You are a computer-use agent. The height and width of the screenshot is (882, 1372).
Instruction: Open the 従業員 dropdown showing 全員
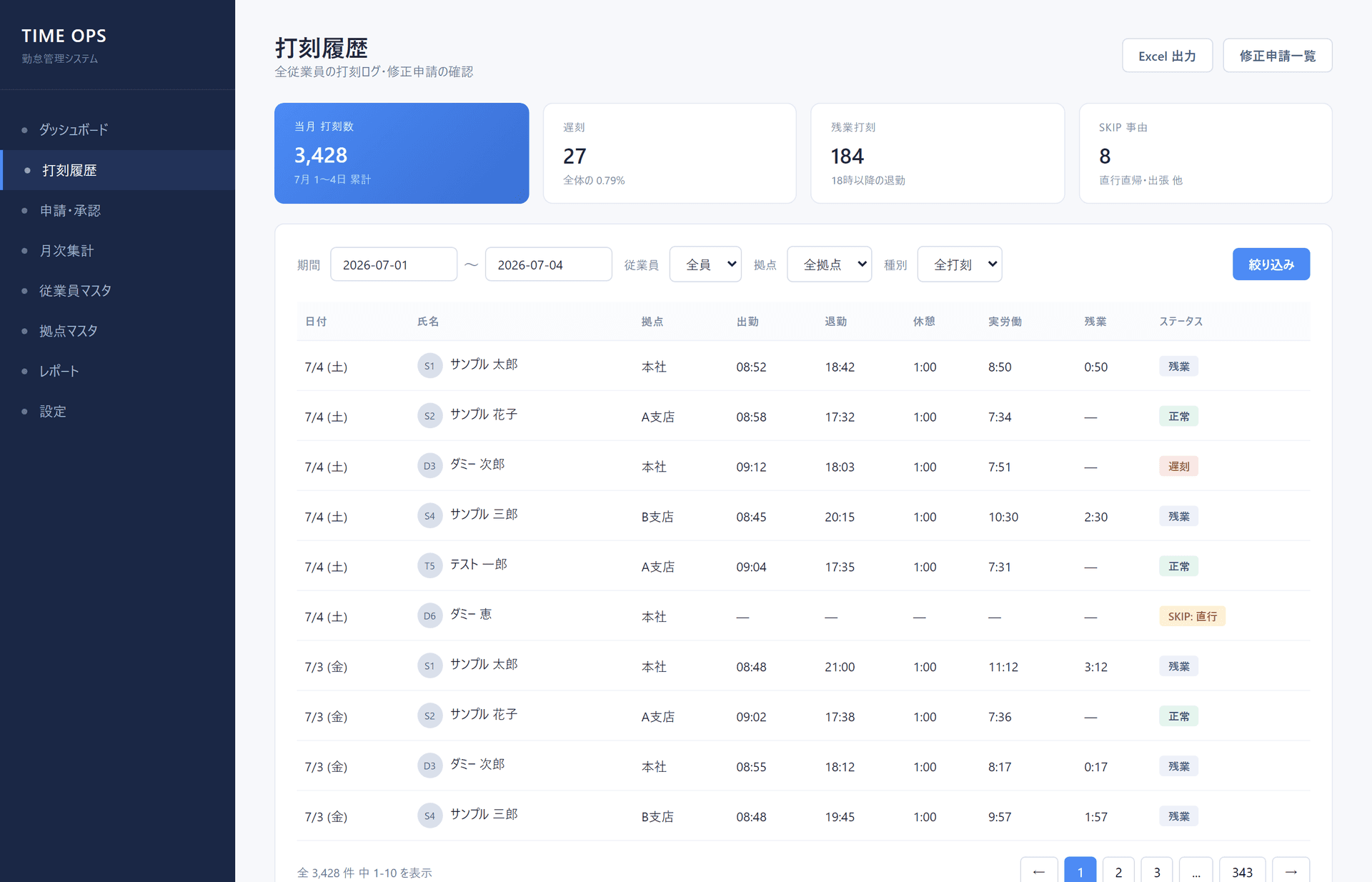pyautogui.click(x=705, y=264)
